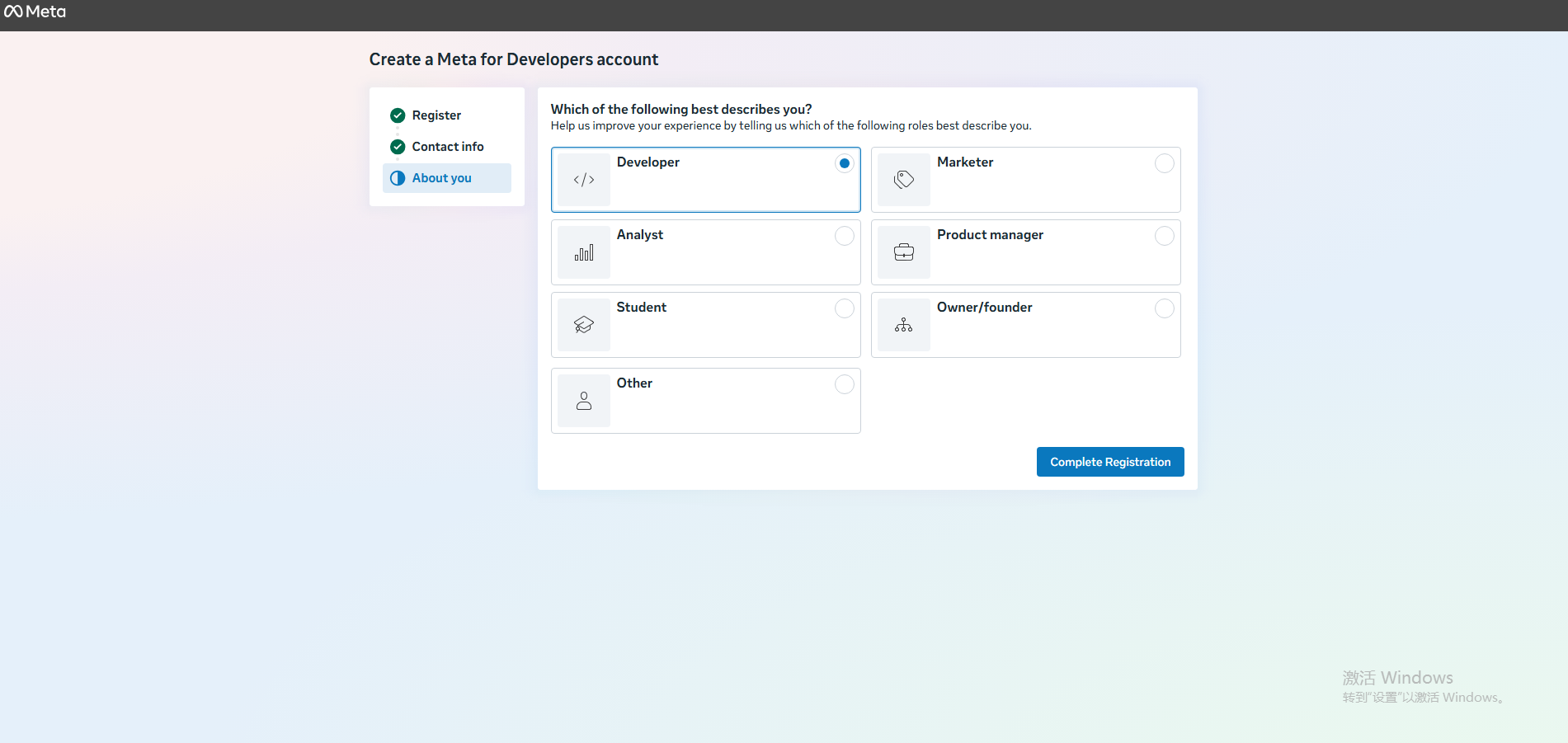Image resolution: width=1568 pixels, height=743 pixels.
Task: Select the Other radio button
Action: tap(844, 384)
